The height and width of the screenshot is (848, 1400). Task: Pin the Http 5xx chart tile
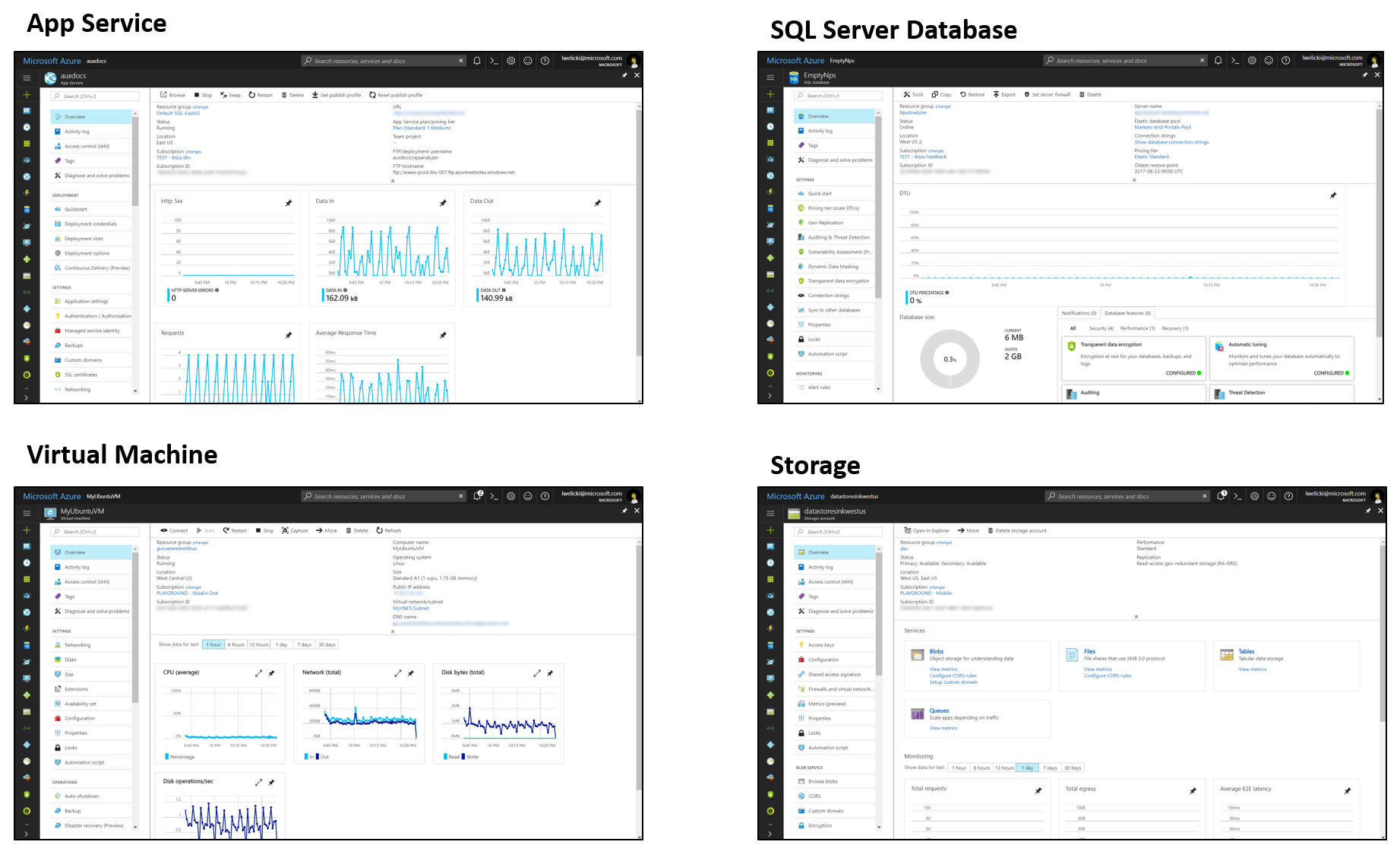tap(289, 203)
